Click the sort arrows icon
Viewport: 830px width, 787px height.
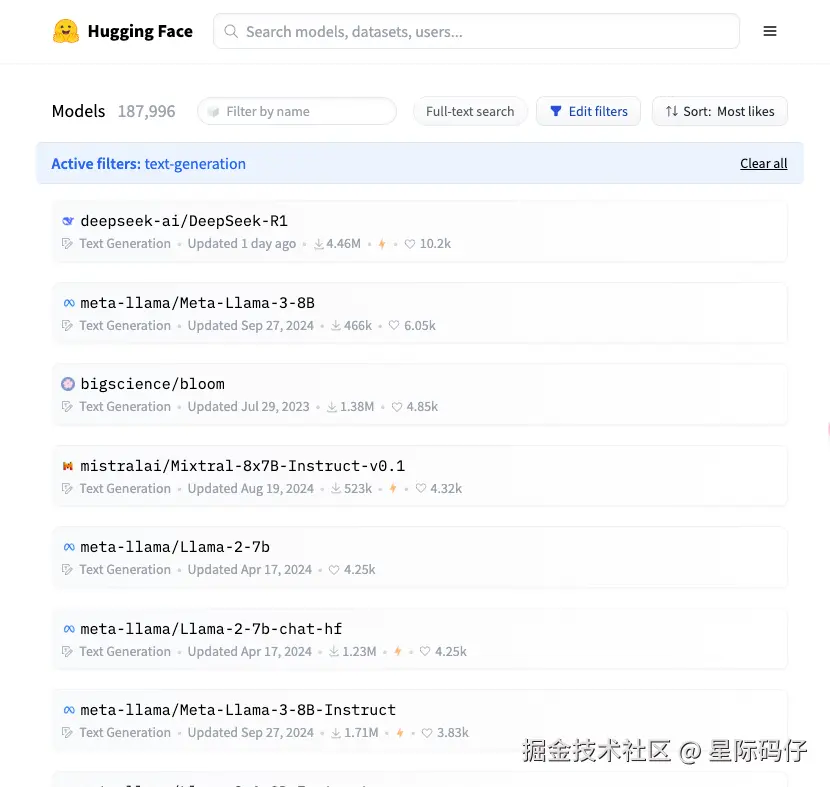tap(671, 111)
